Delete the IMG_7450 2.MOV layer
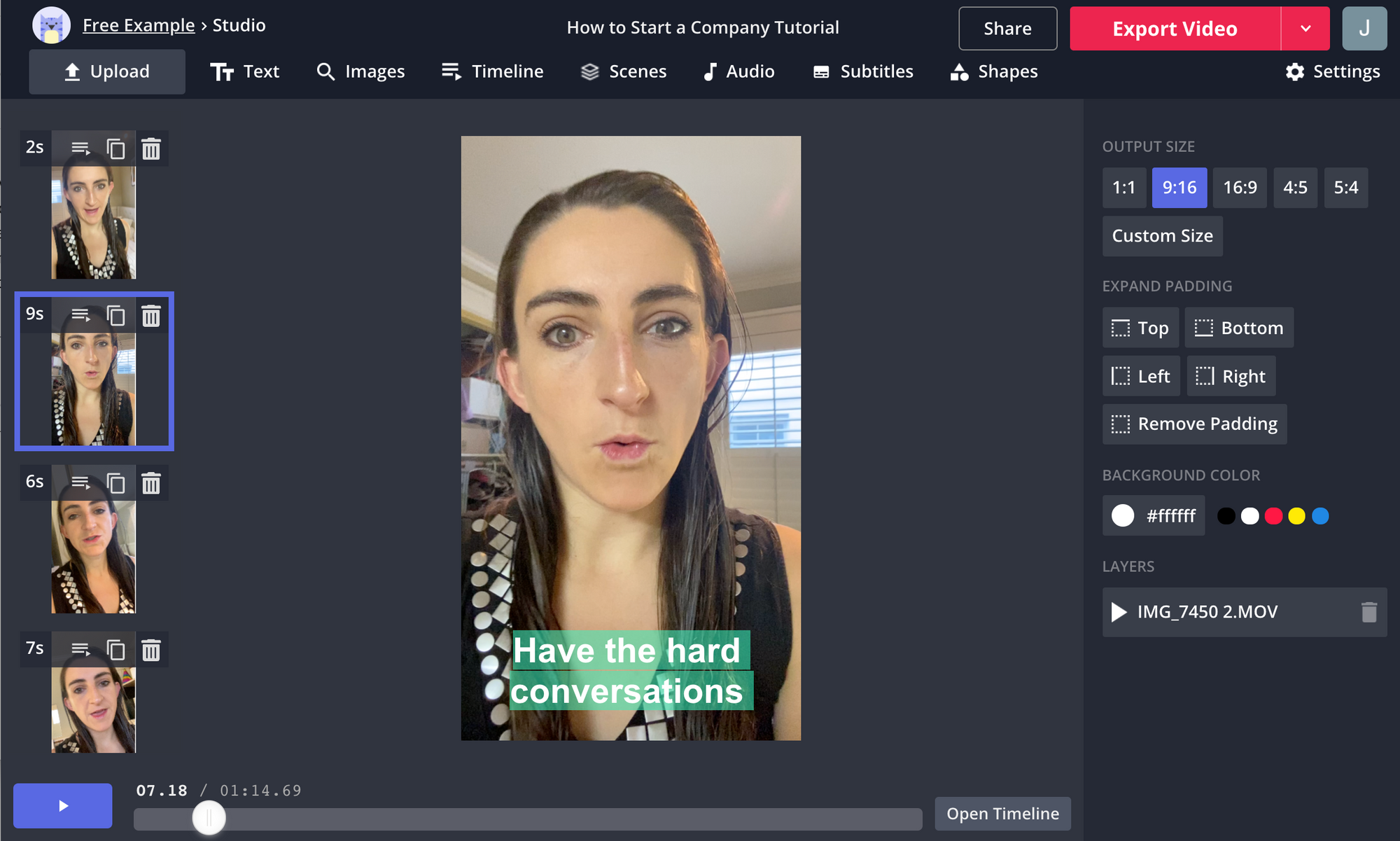This screenshot has height=841, width=1400. click(x=1368, y=612)
